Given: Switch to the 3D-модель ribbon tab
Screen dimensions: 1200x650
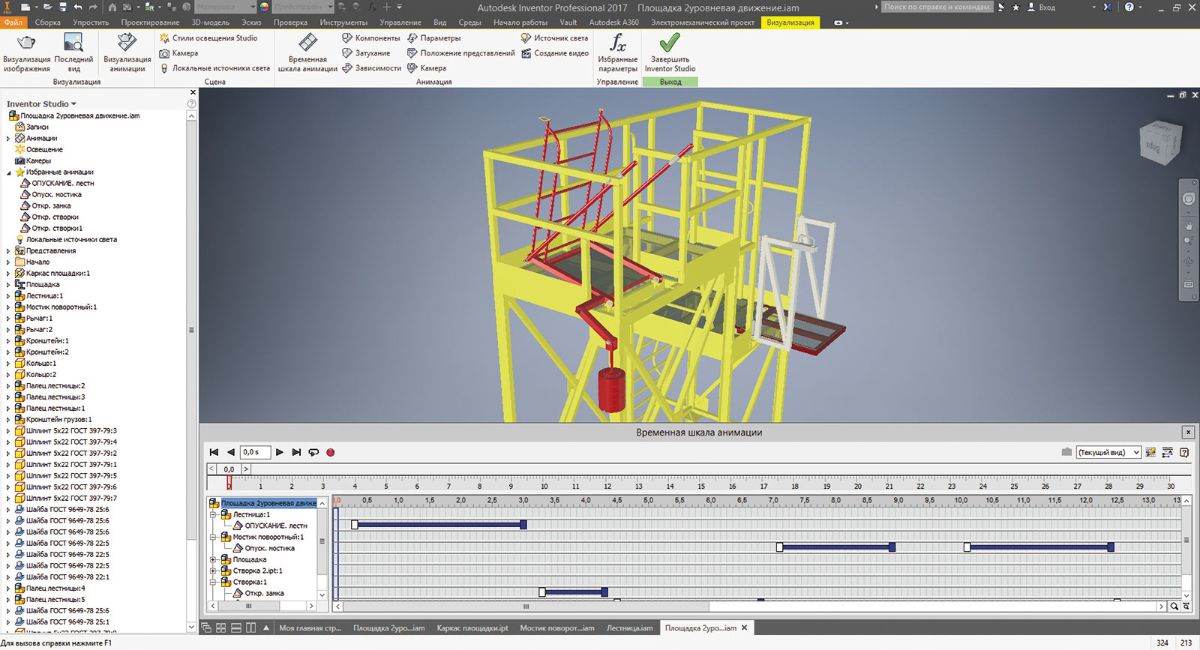Looking at the screenshot, I should coord(210,21).
